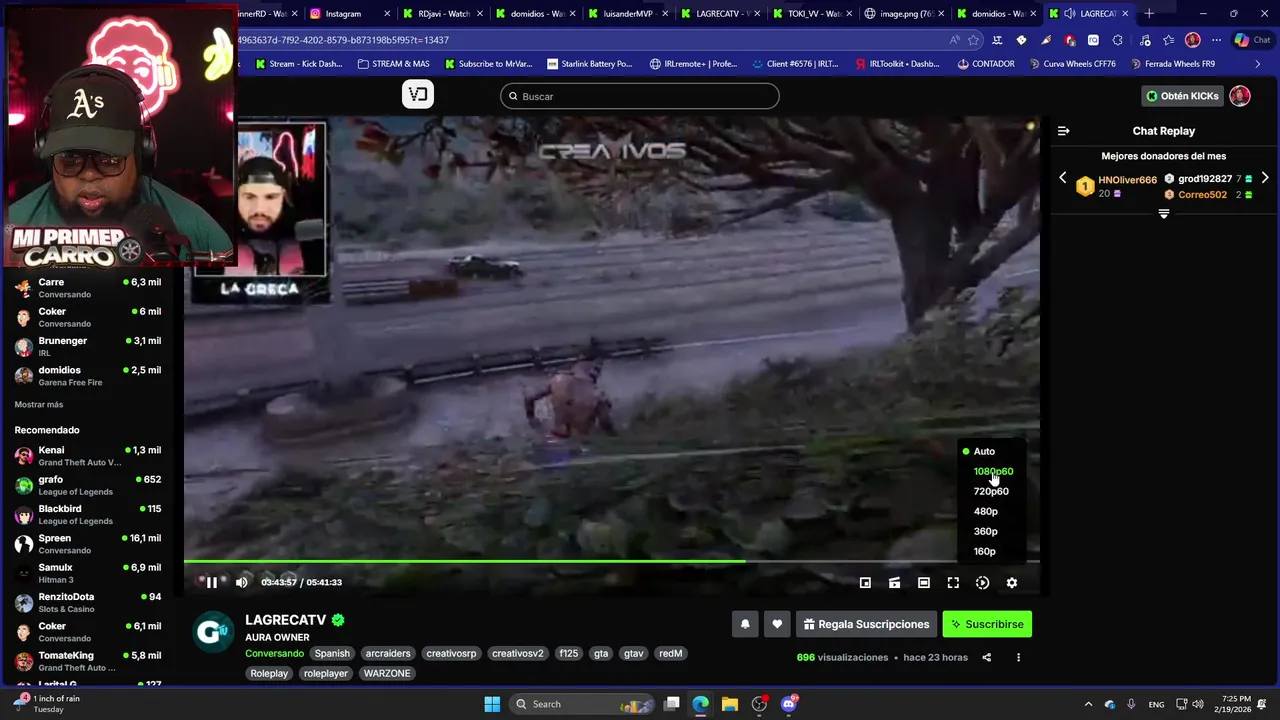Open Kenai recommended channel
The height and width of the screenshot is (720, 1280).
88,456
